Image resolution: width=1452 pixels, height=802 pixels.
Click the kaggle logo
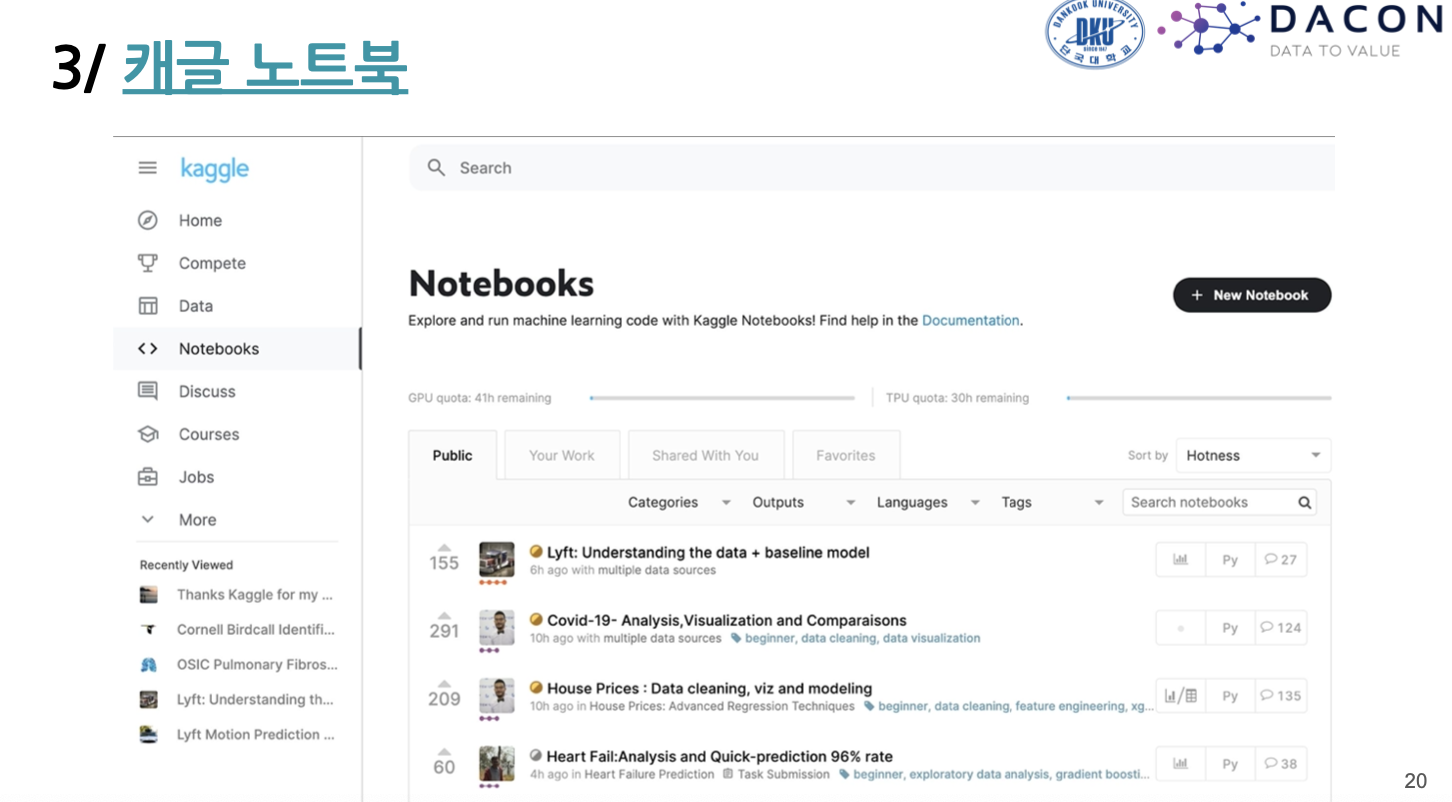point(215,169)
